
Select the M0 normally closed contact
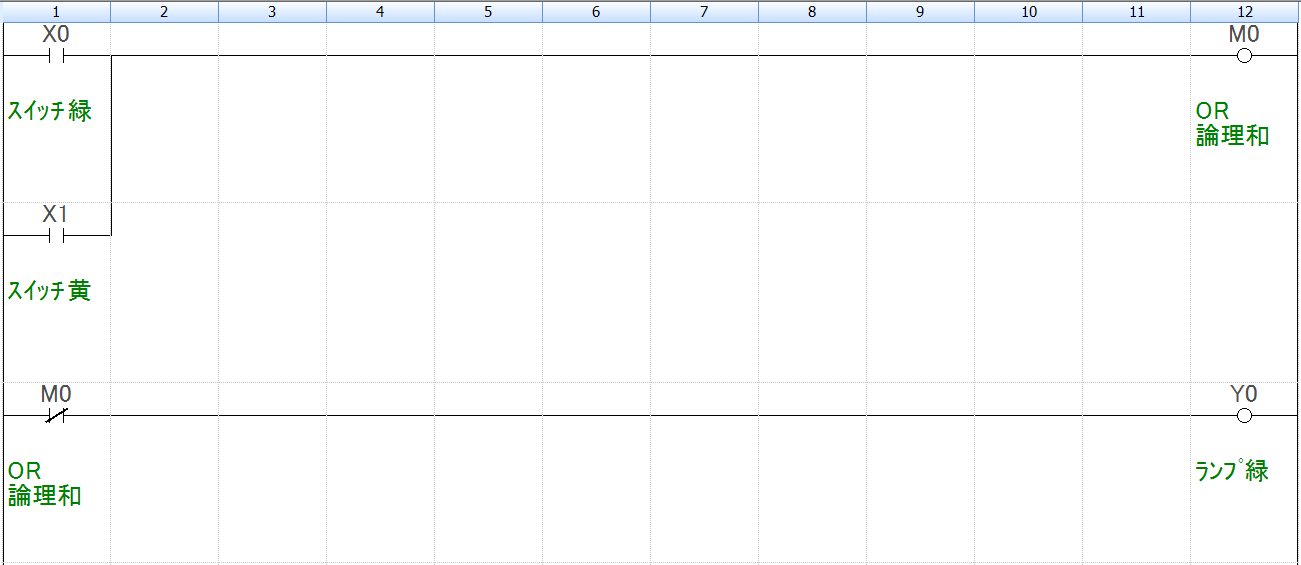click(56, 416)
